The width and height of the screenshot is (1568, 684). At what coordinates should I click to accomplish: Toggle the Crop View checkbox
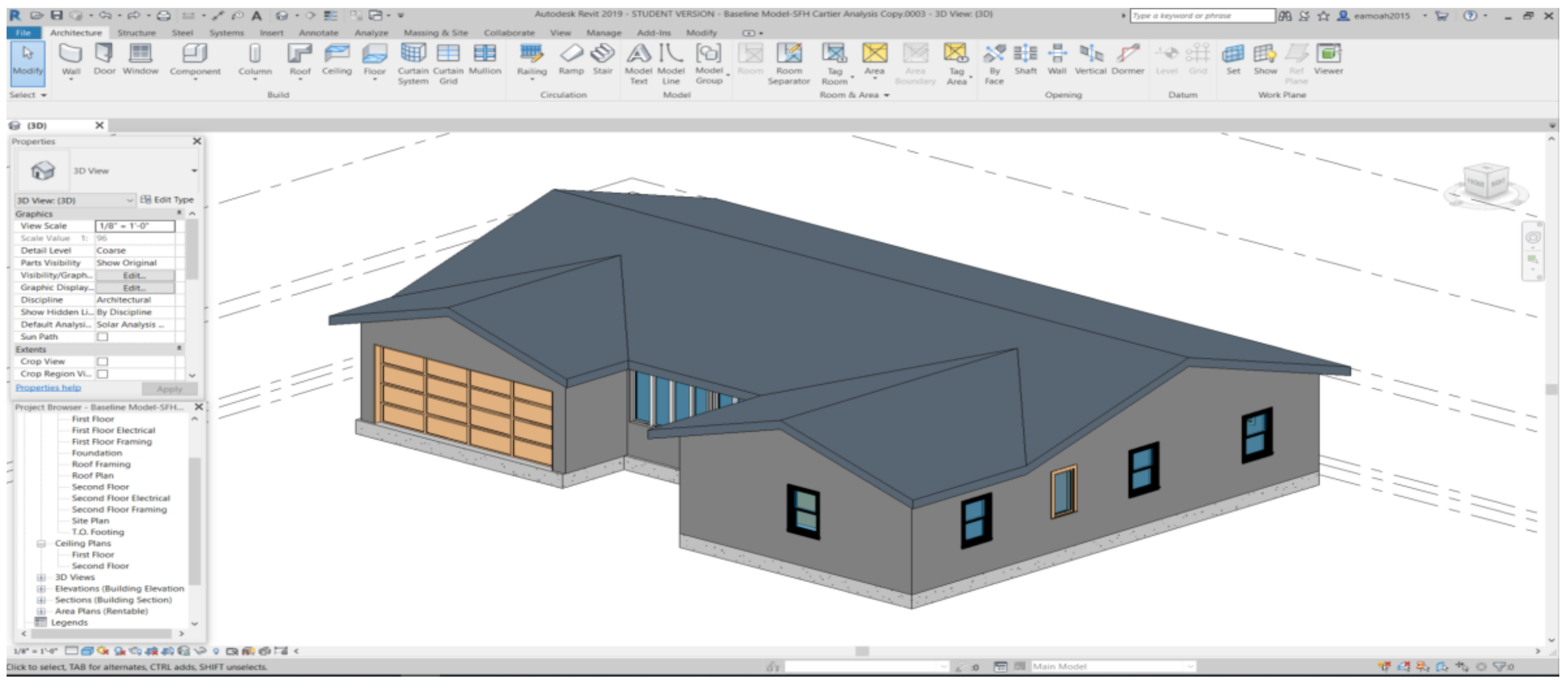click(x=103, y=362)
